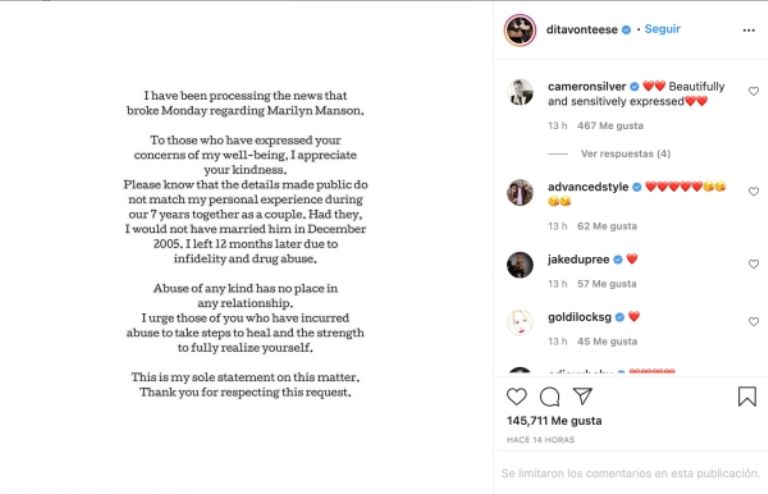Like cameronsilver's comment

coord(753,91)
